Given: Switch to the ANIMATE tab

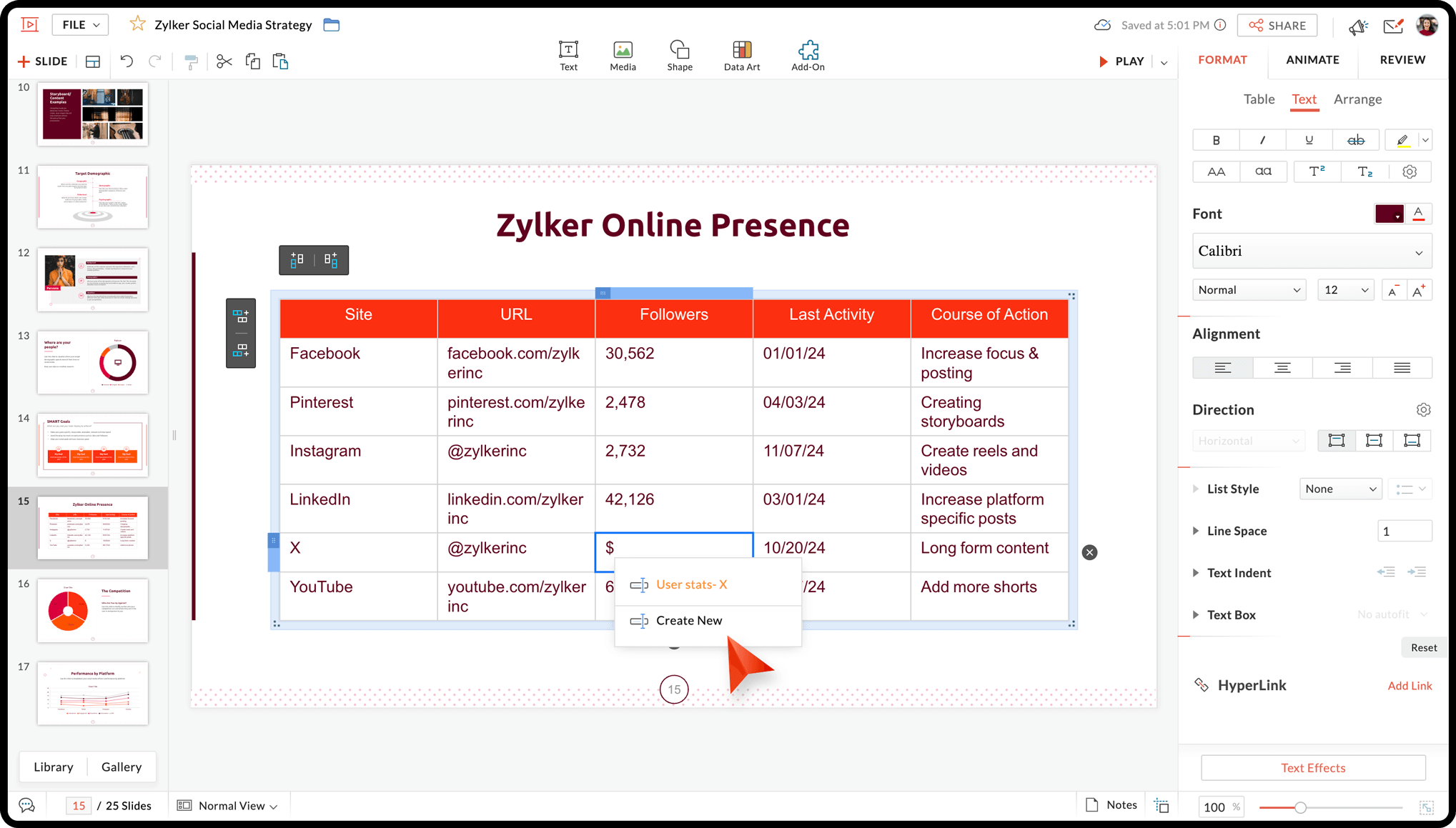Looking at the screenshot, I should pyautogui.click(x=1312, y=60).
